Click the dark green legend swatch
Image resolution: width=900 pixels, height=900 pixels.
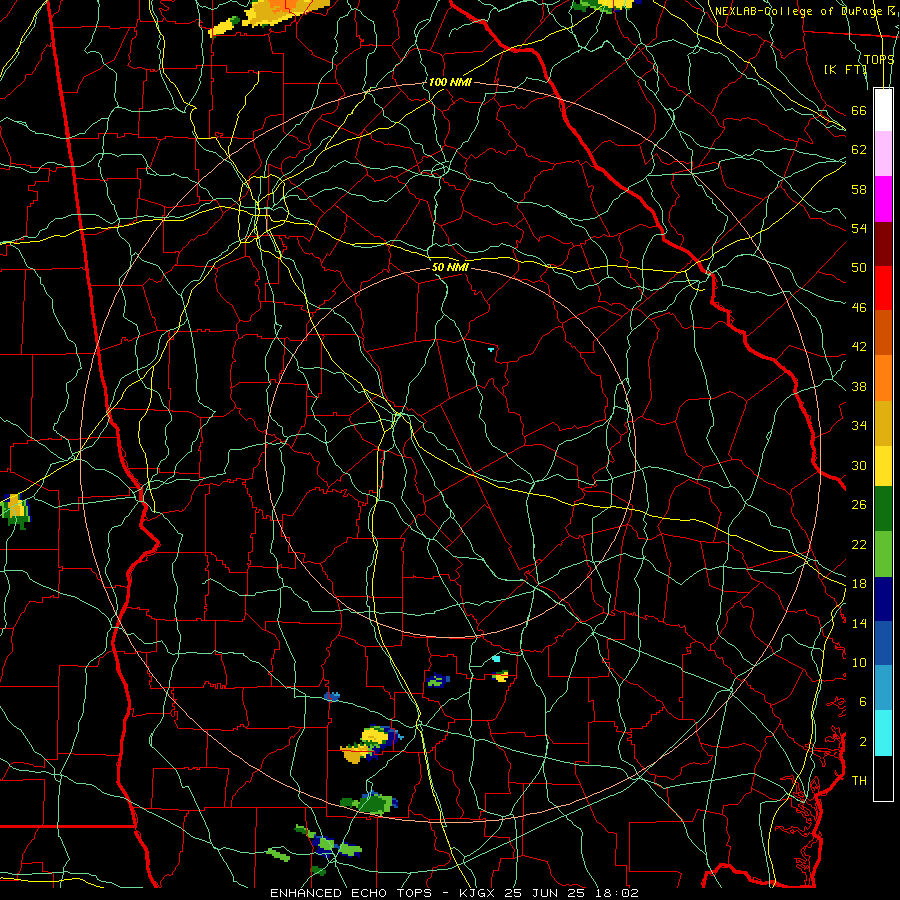[883, 509]
